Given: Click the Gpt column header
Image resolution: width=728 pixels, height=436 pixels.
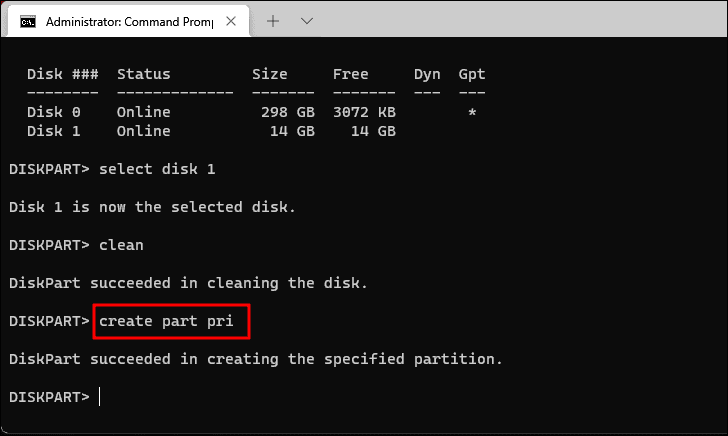Looking at the screenshot, I should [472, 74].
